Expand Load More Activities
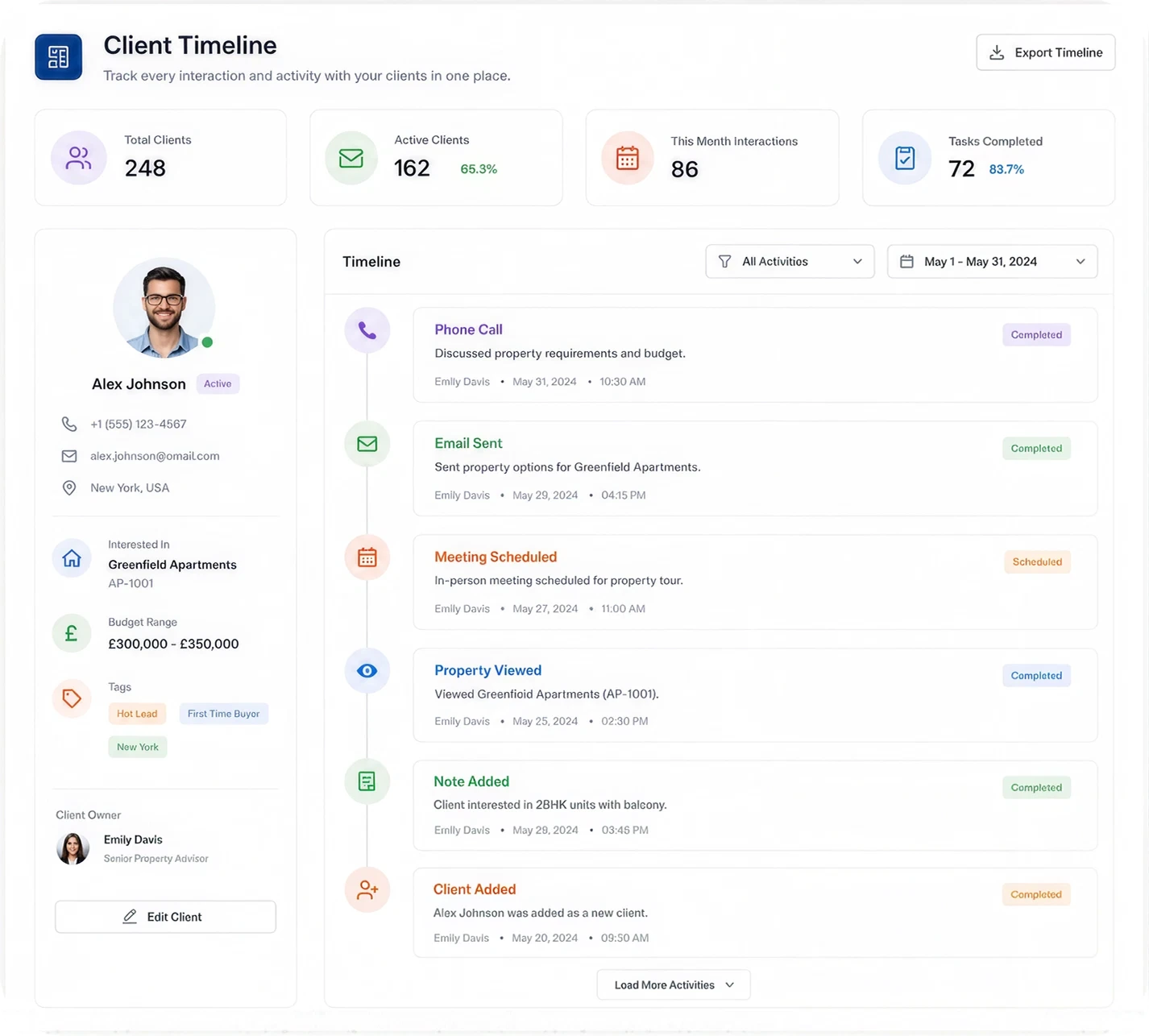This screenshot has height=1036, width=1149. pyautogui.click(x=674, y=985)
